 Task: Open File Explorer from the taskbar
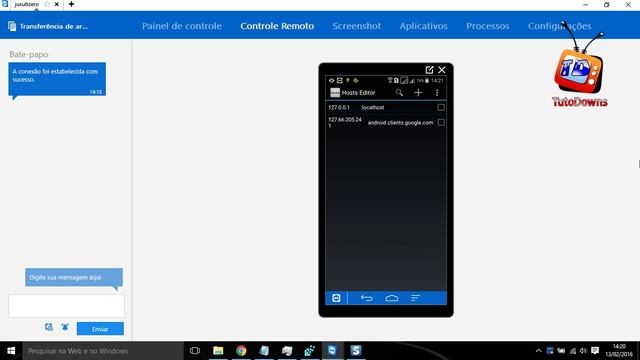click(218, 351)
